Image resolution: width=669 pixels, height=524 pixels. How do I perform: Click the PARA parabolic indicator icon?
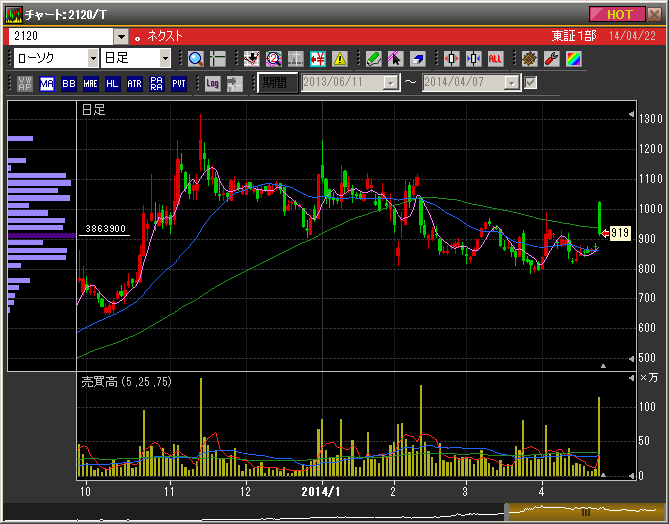(x=157, y=83)
